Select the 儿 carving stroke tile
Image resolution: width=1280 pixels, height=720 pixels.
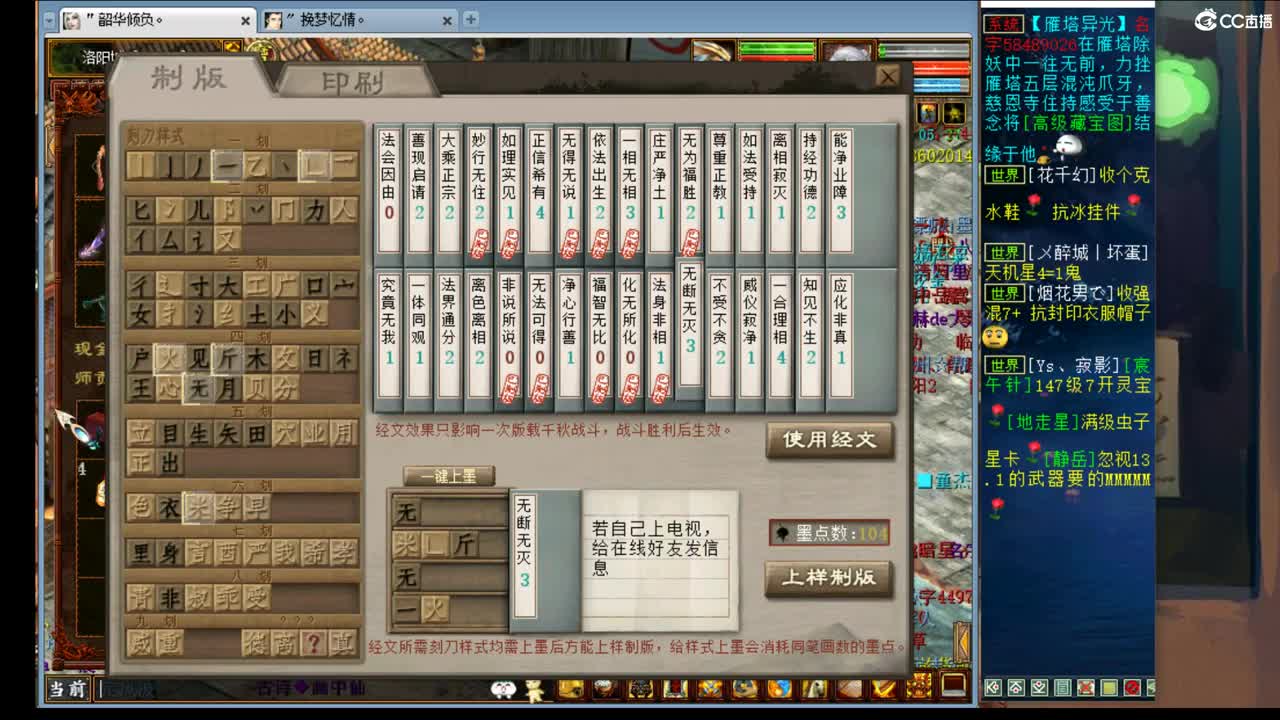click(199, 211)
